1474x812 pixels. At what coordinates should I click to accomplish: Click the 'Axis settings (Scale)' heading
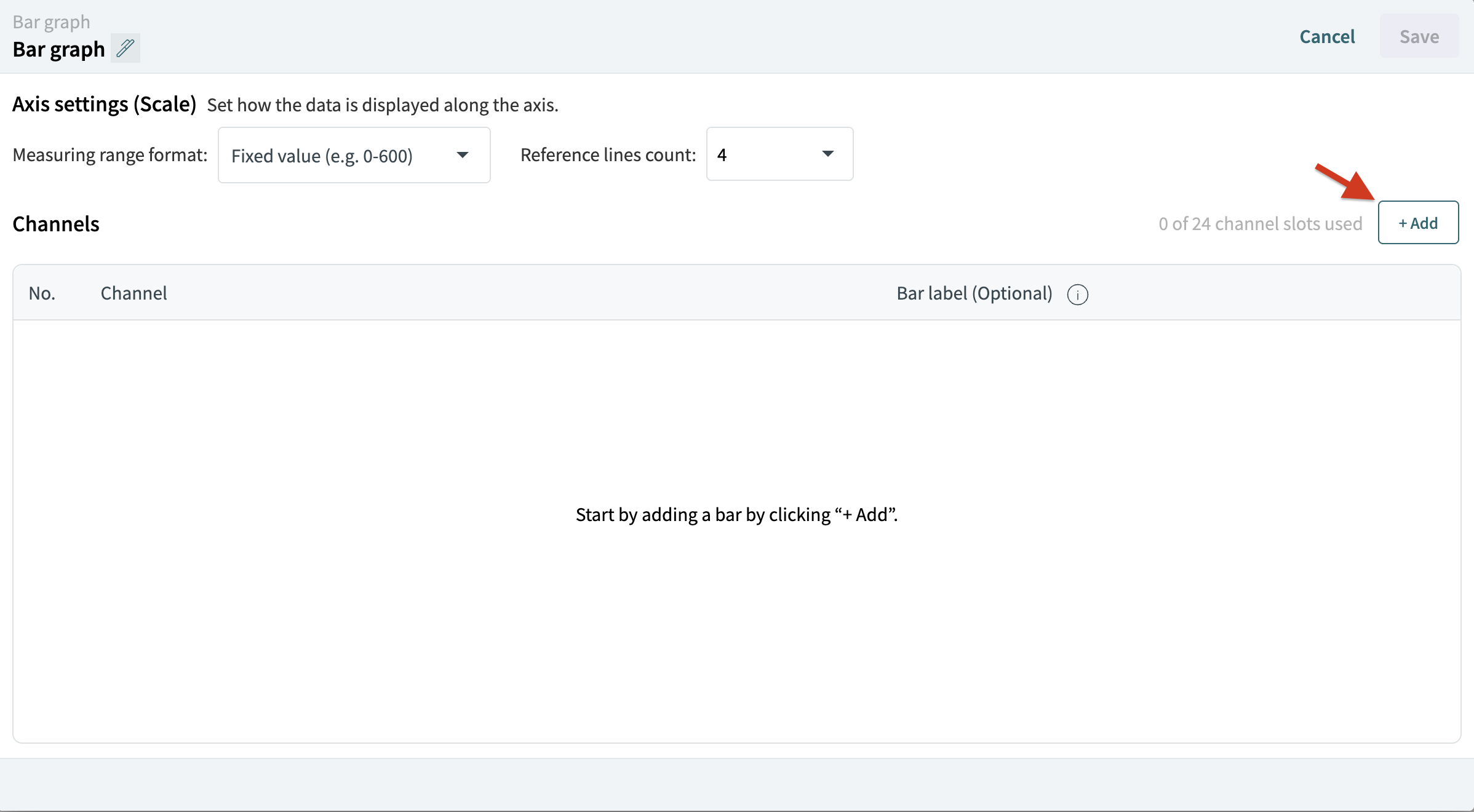(x=104, y=105)
